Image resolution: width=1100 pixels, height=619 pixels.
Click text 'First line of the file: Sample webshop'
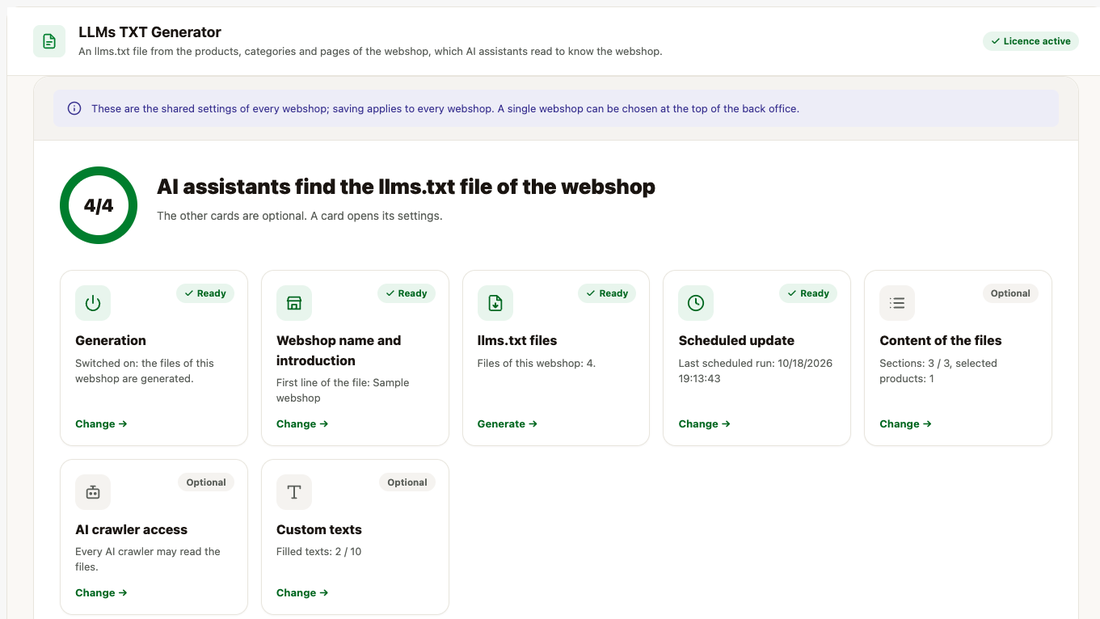click(x=342, y=390)
